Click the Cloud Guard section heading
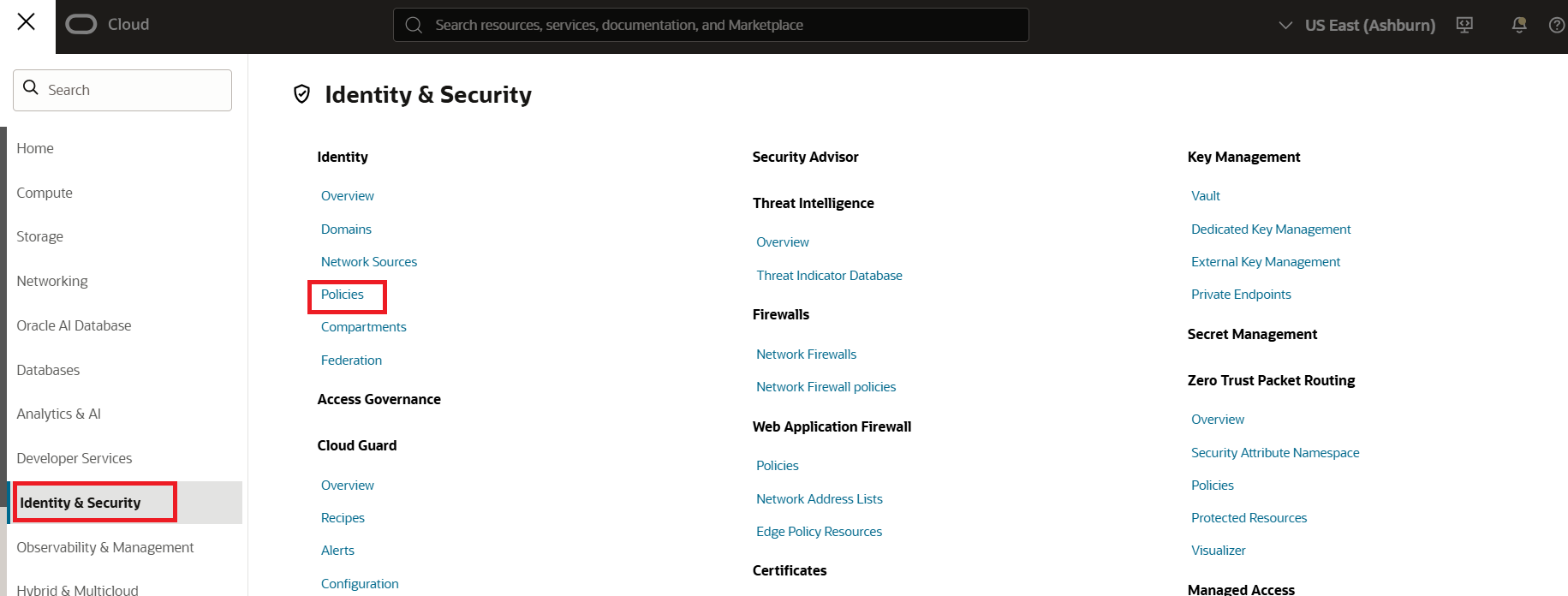 357,445
